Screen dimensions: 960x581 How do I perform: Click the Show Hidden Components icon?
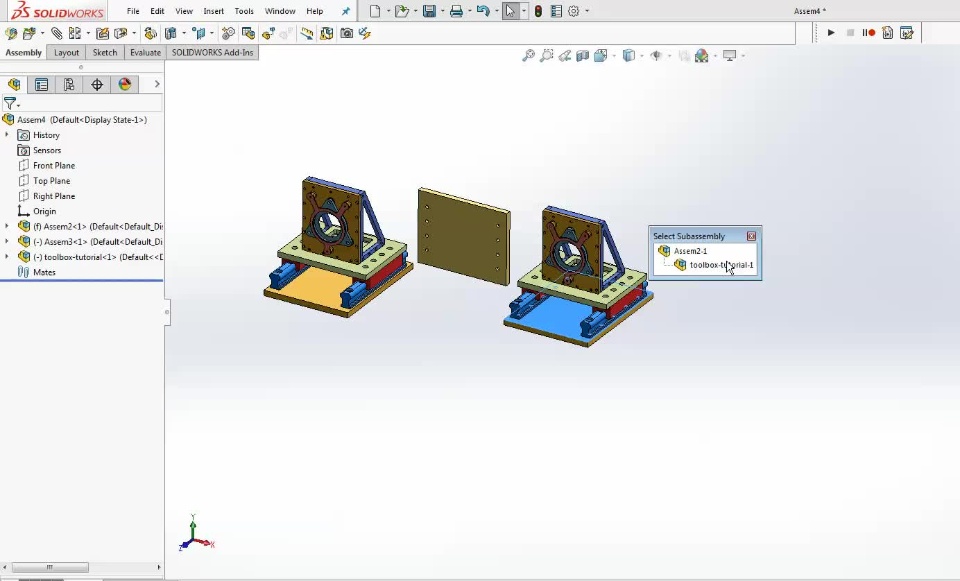(150, 33)
